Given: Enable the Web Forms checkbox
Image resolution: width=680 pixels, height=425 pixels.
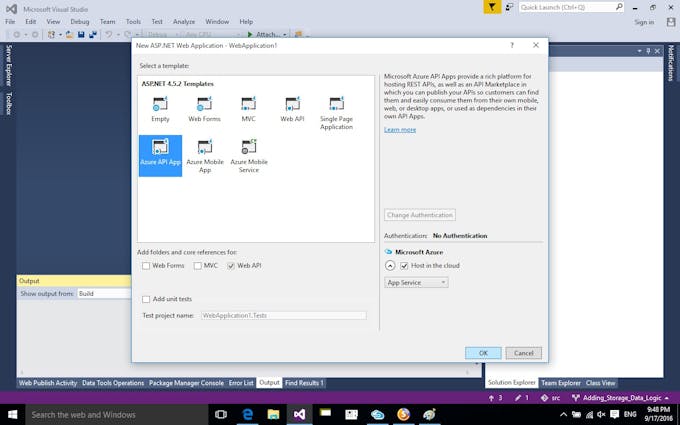Looking at the screenshot, I should (x=146, y=266).
